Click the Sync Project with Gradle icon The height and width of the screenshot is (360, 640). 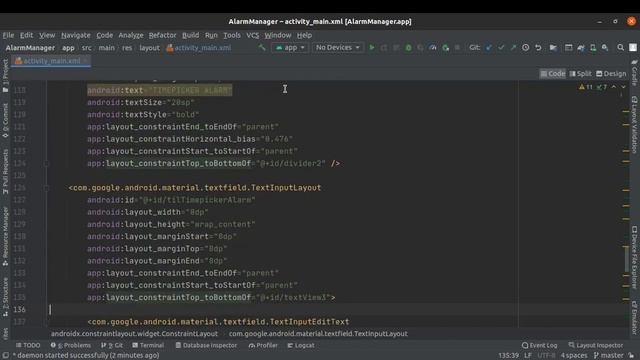(580, 48)
